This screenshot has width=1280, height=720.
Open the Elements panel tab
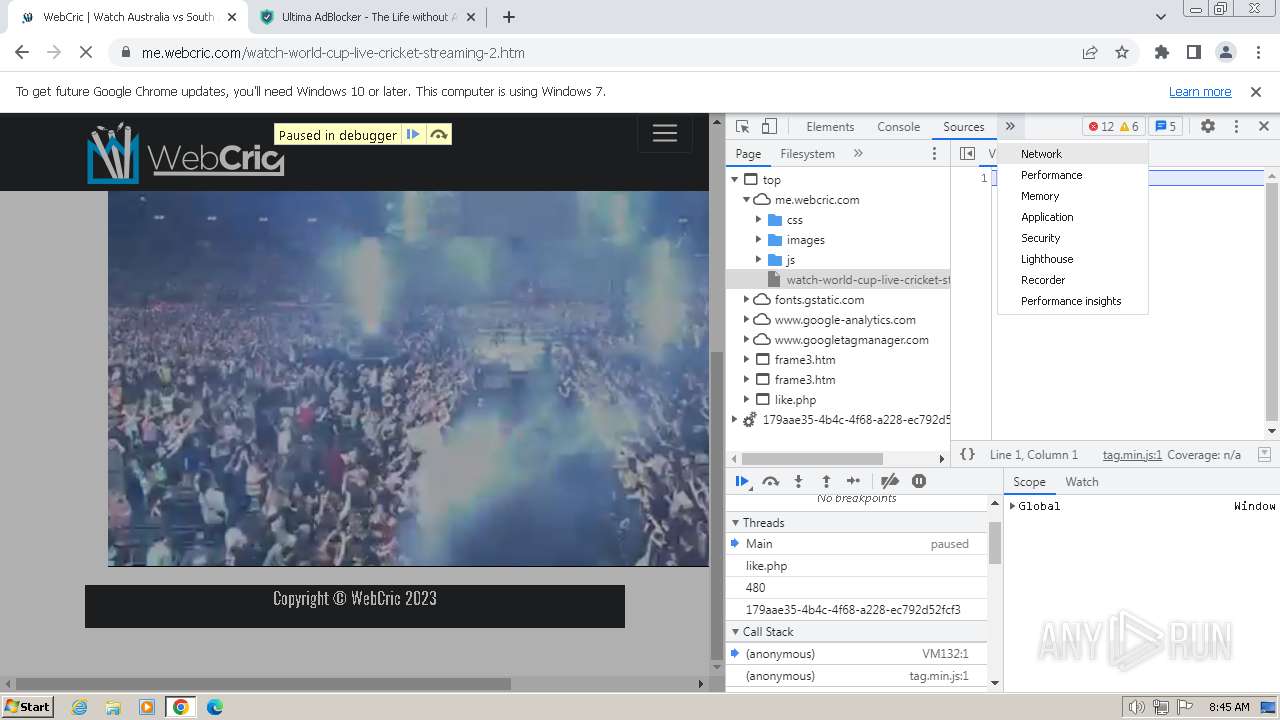click(830, 127)
